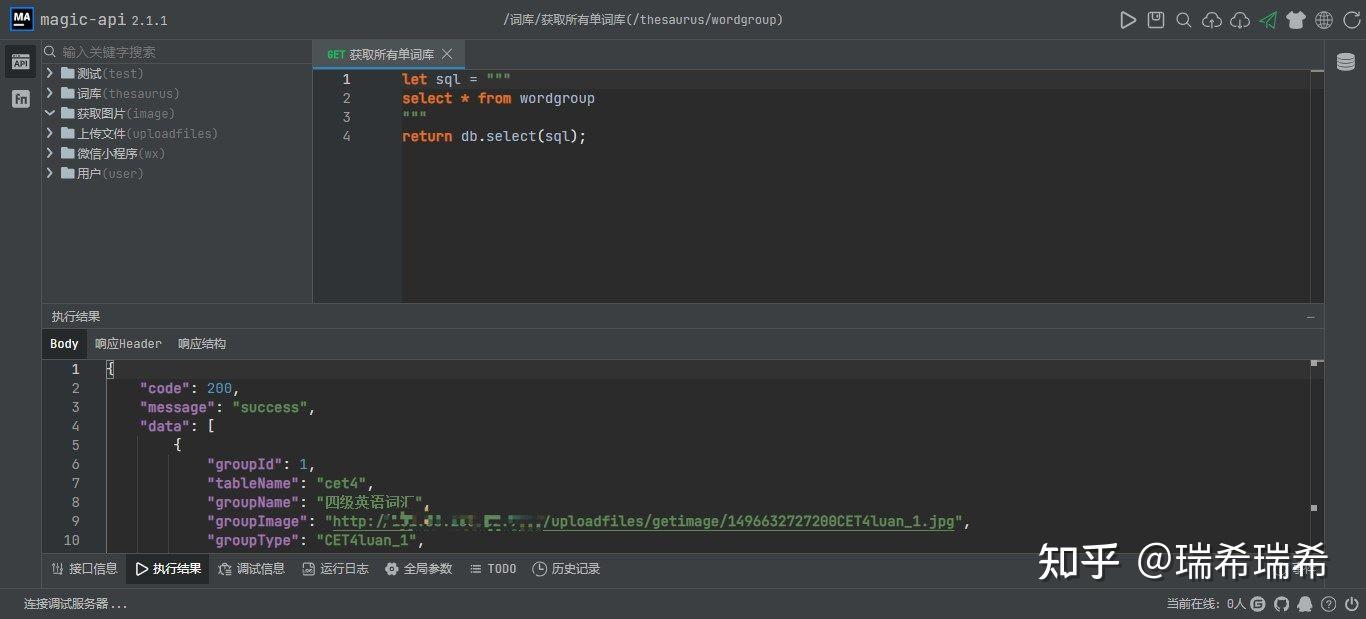The height and width of the screenshot is (619, 1366).
Task: Open the 历史记录 bottom tab
Action: 566,569
